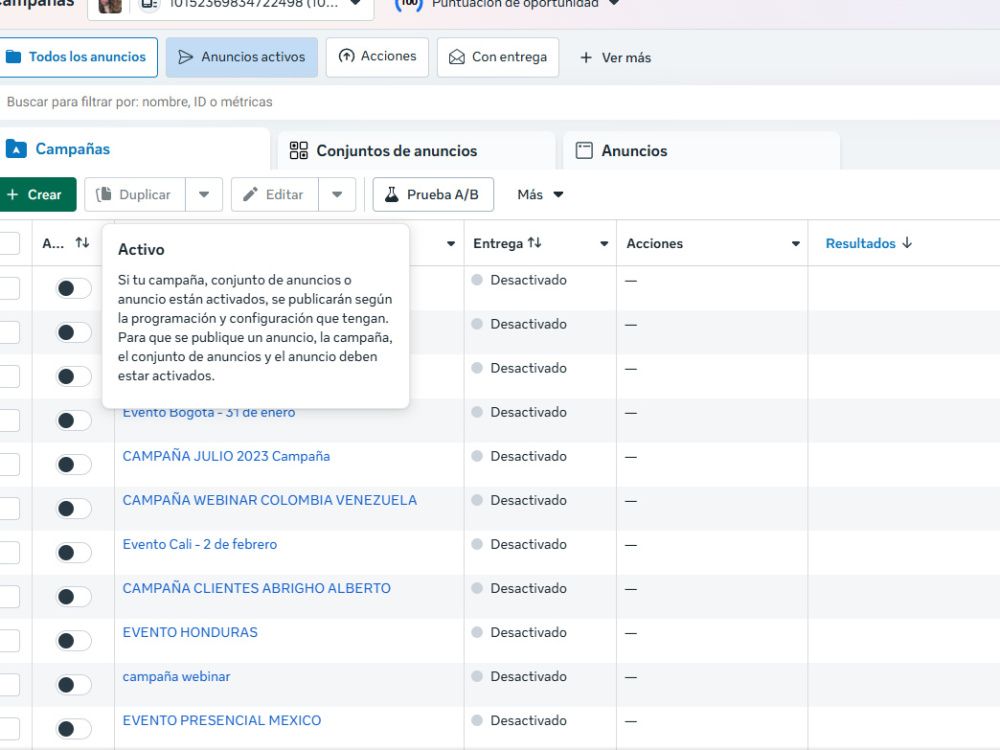Start a Prueba A/B test
Viewport: 1000px width, 750px height.
pyautogui.click(x=433, y=195)
